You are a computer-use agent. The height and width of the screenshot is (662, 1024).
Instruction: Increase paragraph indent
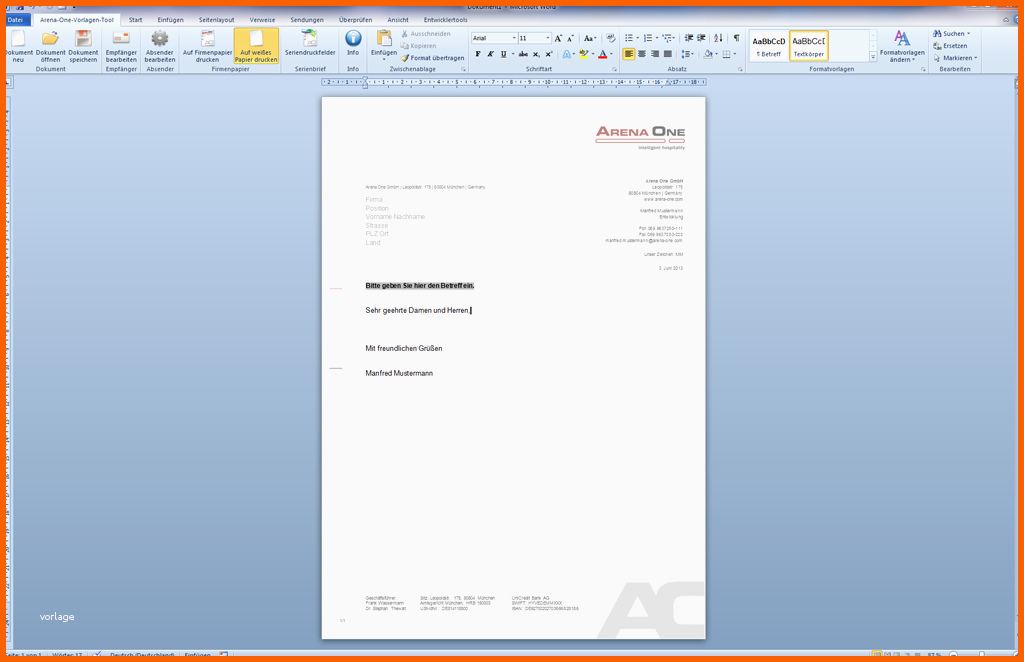coord(701,39)
